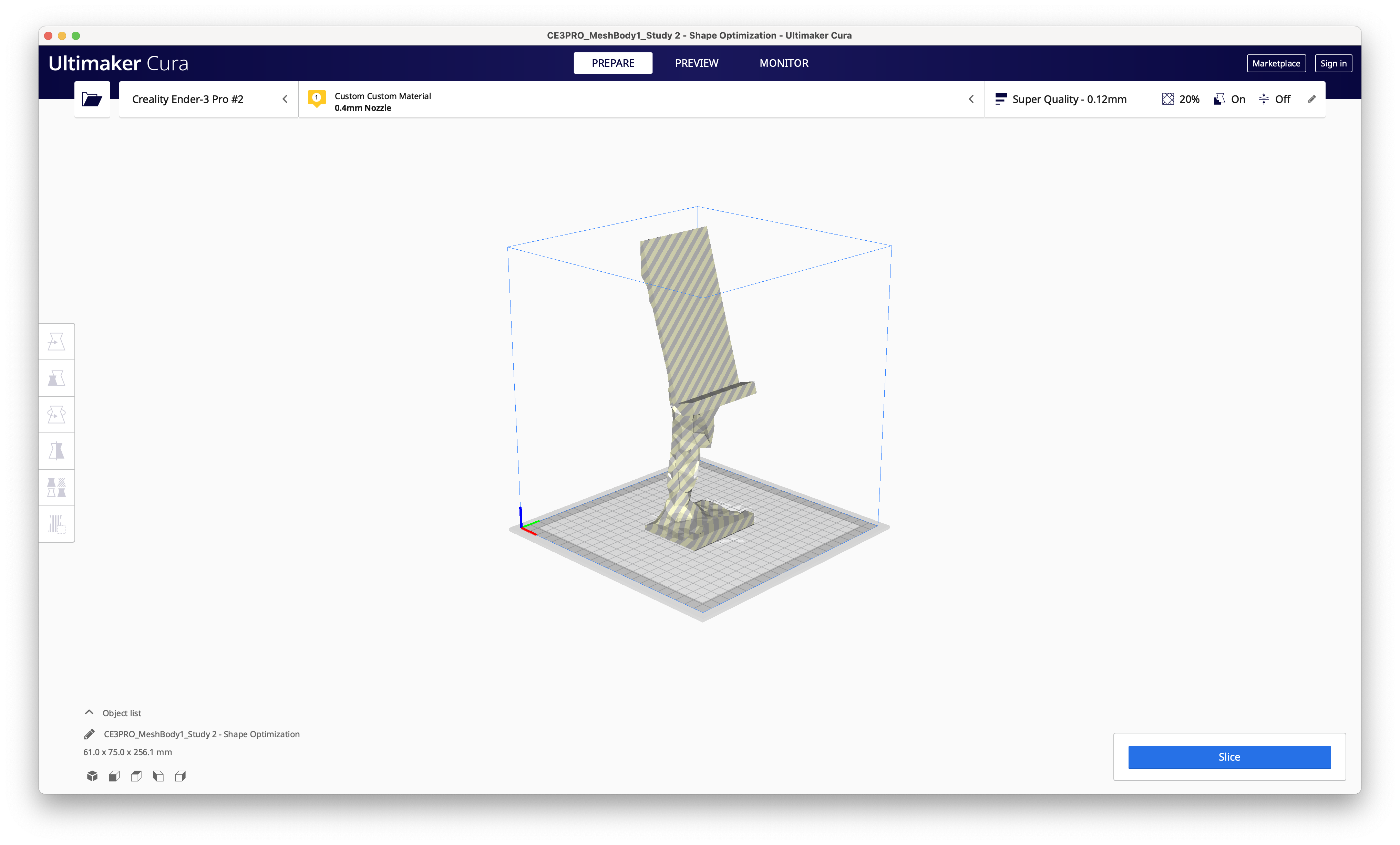Minimize the window with yellow button
This screenshot has height=845, width=1400.
(62, 35)
